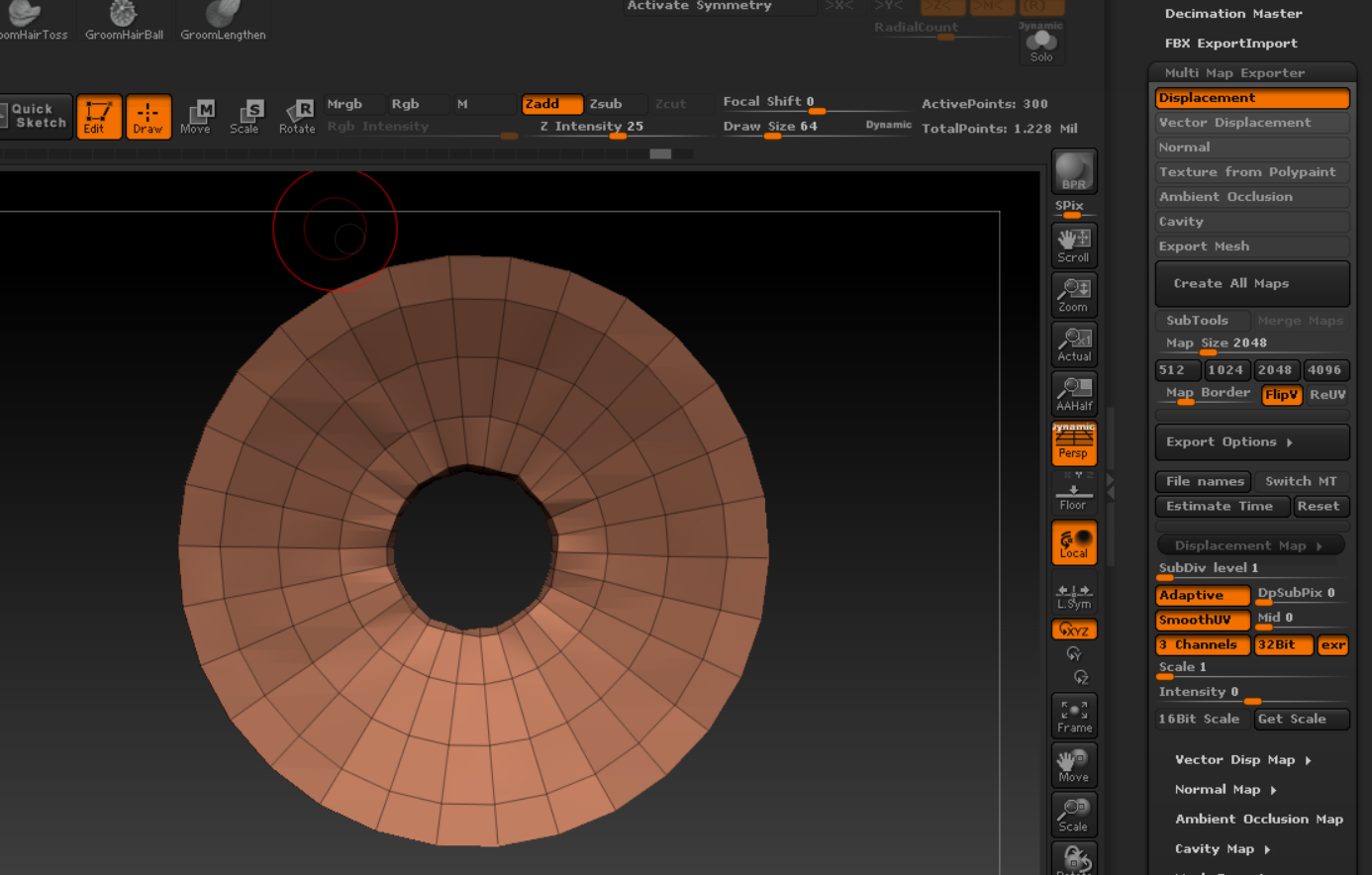This screenshot has width=1372, height=875.
Task: Toggle Adaptive displacement mode
Action: click(x=1203, y=595)
